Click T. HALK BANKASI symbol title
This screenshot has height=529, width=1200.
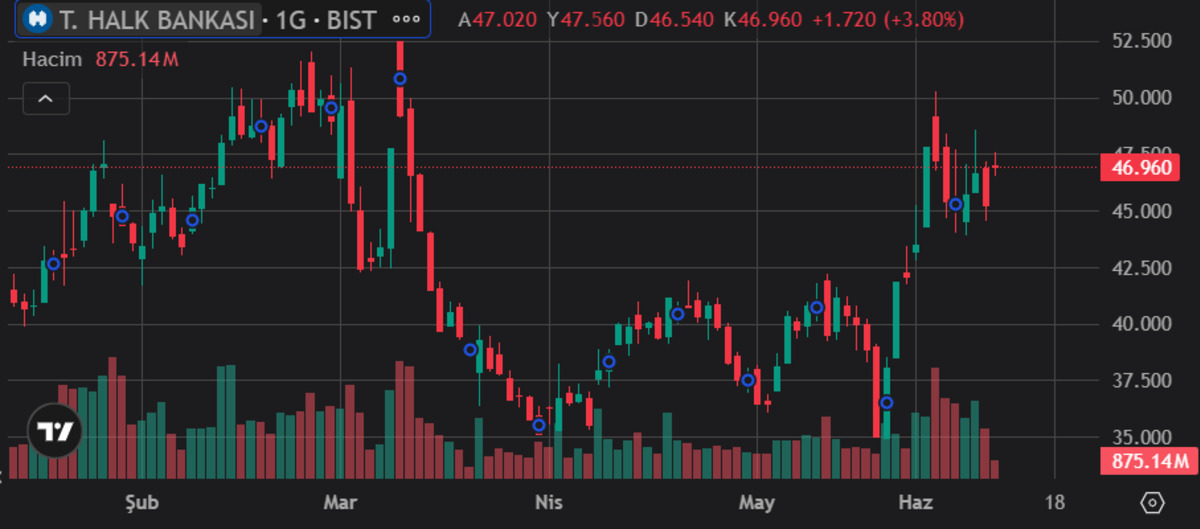(x=157, y=19)
